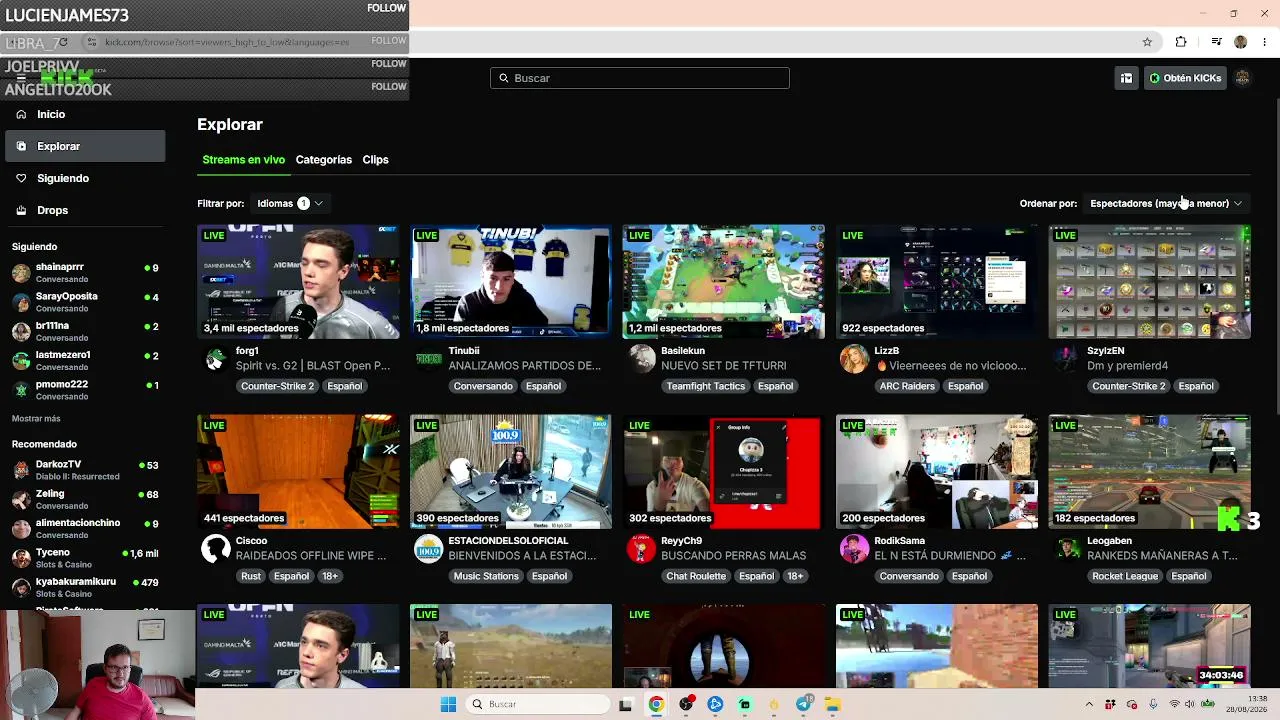
Task: Select Siguiendo in sidebar menu
Action: 85,178
